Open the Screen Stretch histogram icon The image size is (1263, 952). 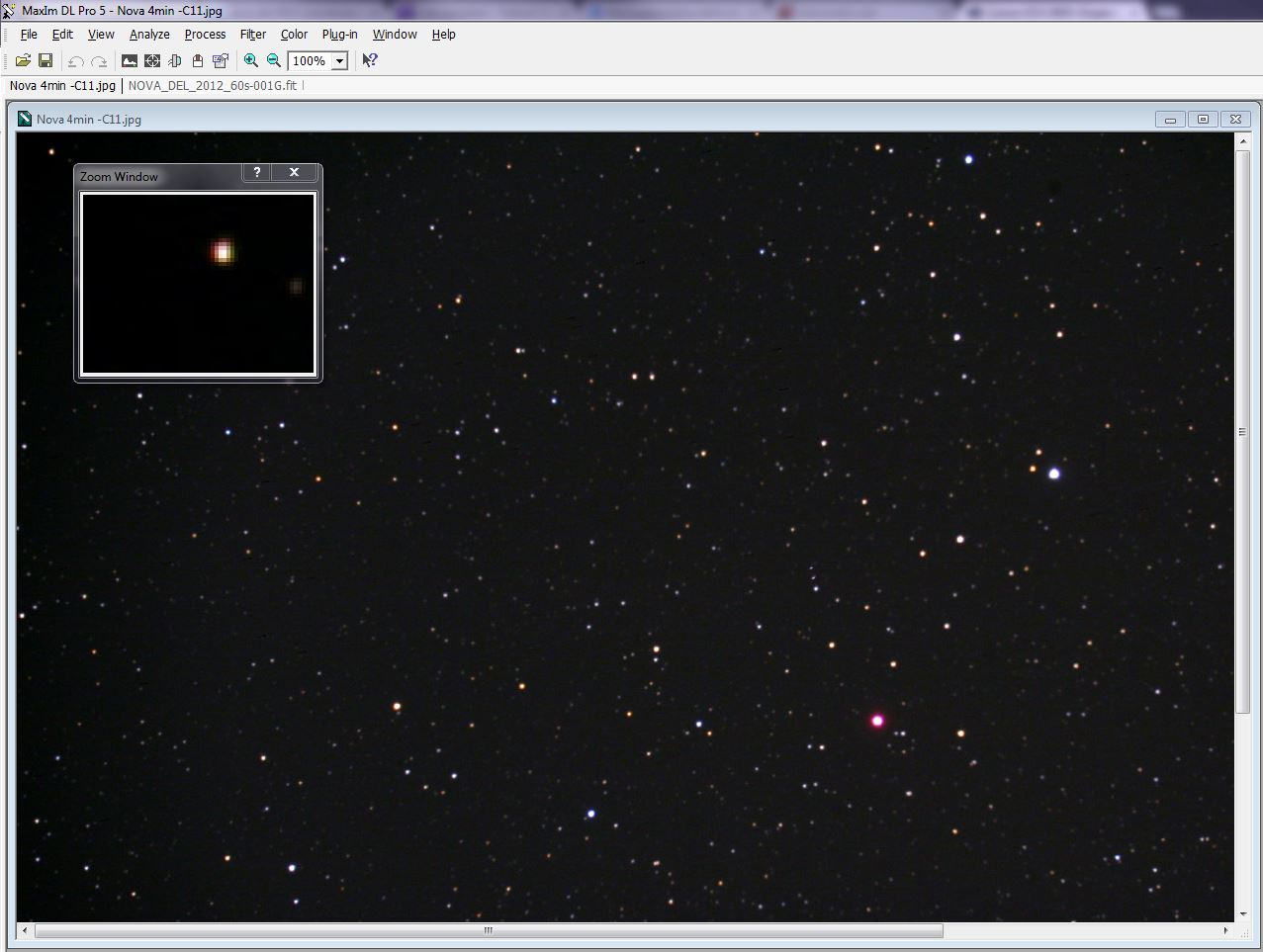pos(130,60)
